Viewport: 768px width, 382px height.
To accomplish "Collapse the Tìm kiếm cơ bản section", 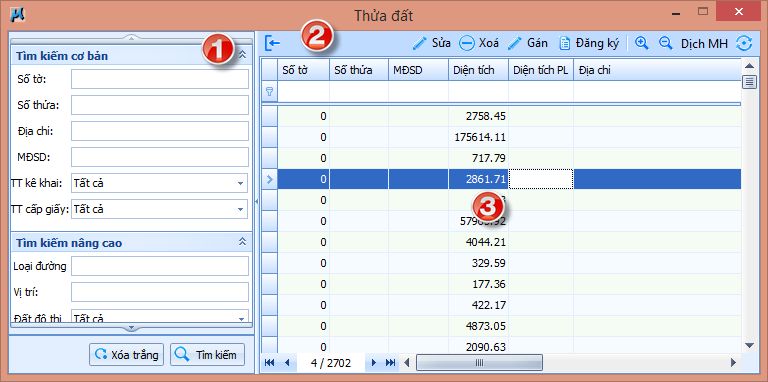I will (x=242, y=55).
